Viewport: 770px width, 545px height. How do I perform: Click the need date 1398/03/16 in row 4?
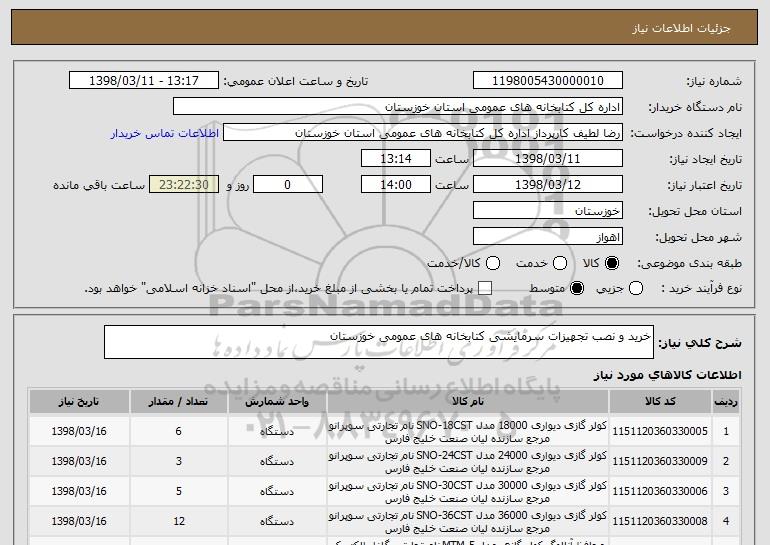[x=79, y=521]
